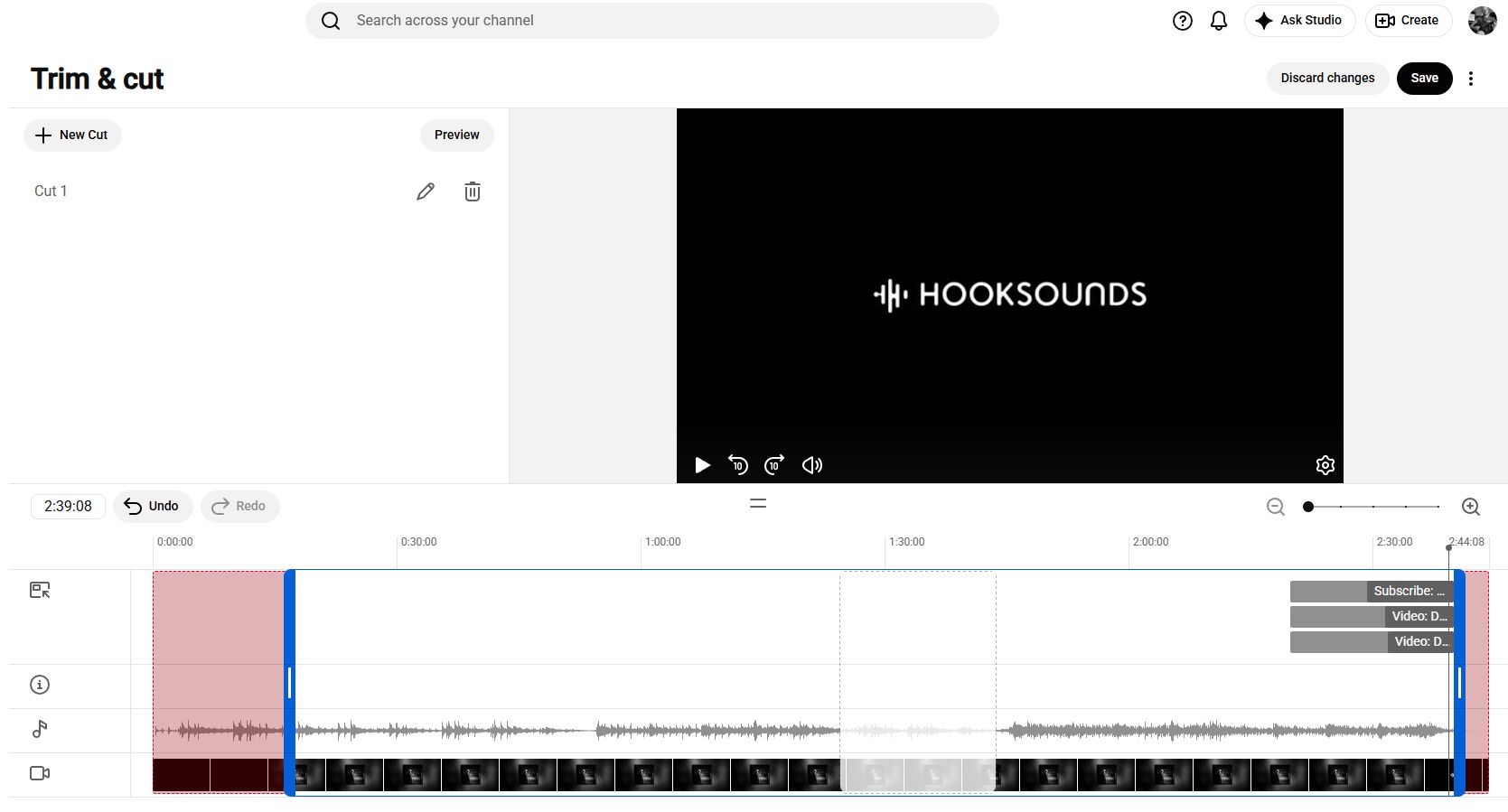1508x812 pixels.
Task: Click the 1:00:00 ruler mark
Action: 662,542
